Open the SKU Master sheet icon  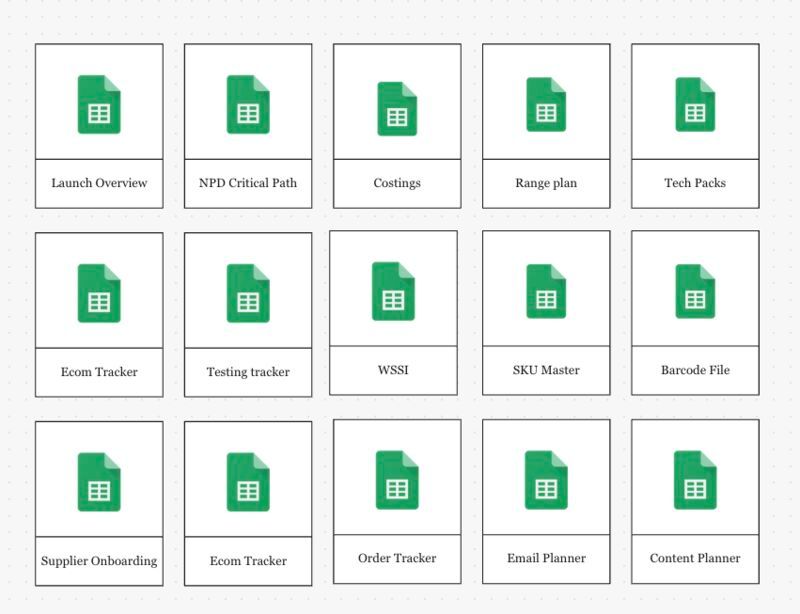click(x=546, y=291)
